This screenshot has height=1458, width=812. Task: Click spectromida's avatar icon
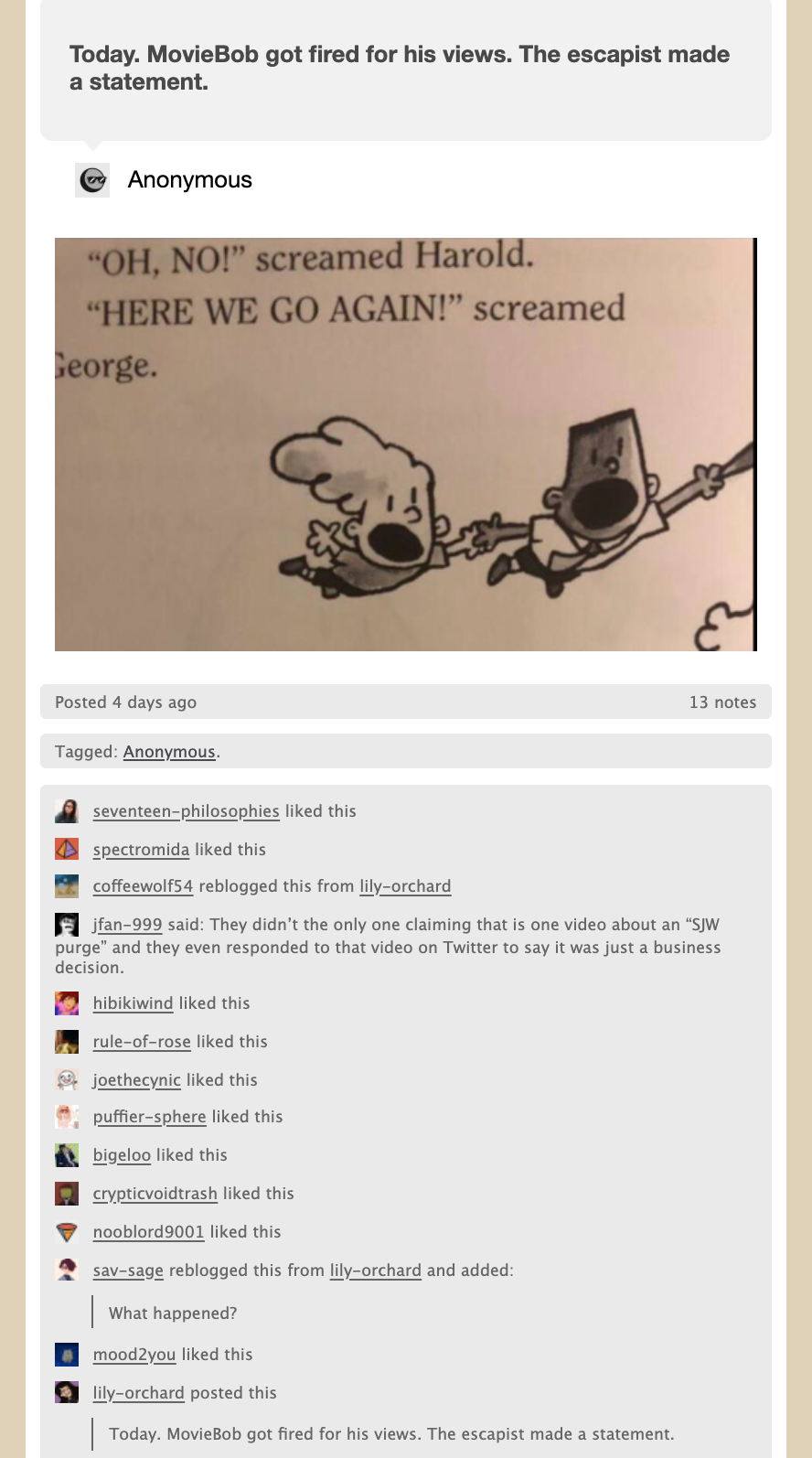pyautogui.click(x=67, y=850)
